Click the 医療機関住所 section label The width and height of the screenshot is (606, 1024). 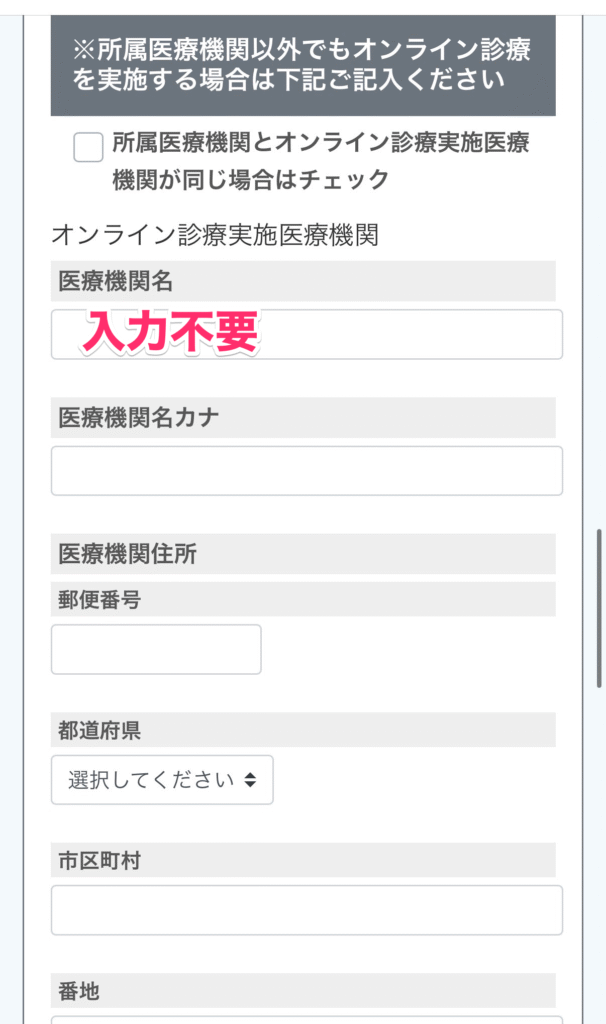click(x=128, y=555)
